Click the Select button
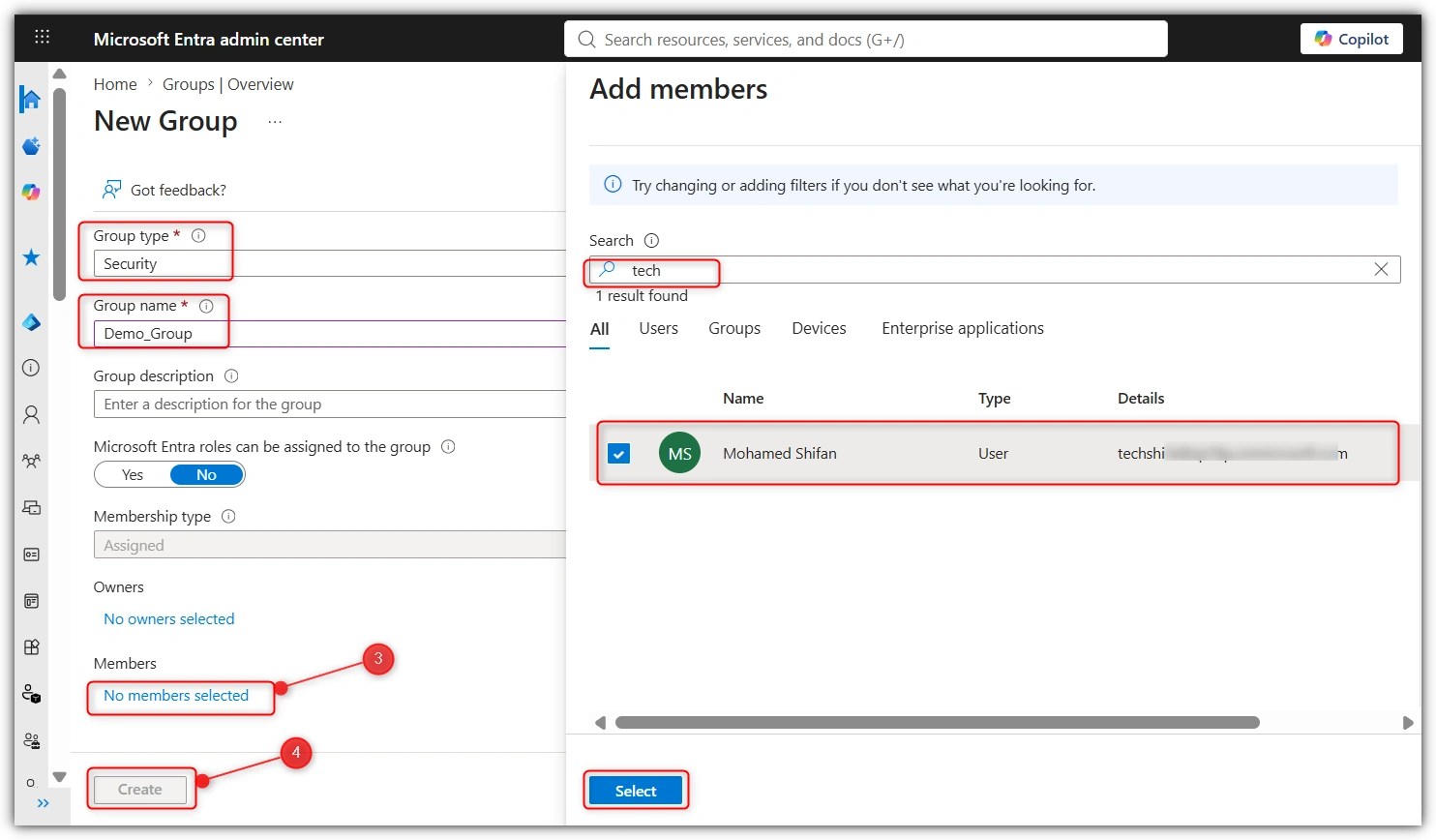1436x840 pixels. pyautogui.click(x=636, y=791)
